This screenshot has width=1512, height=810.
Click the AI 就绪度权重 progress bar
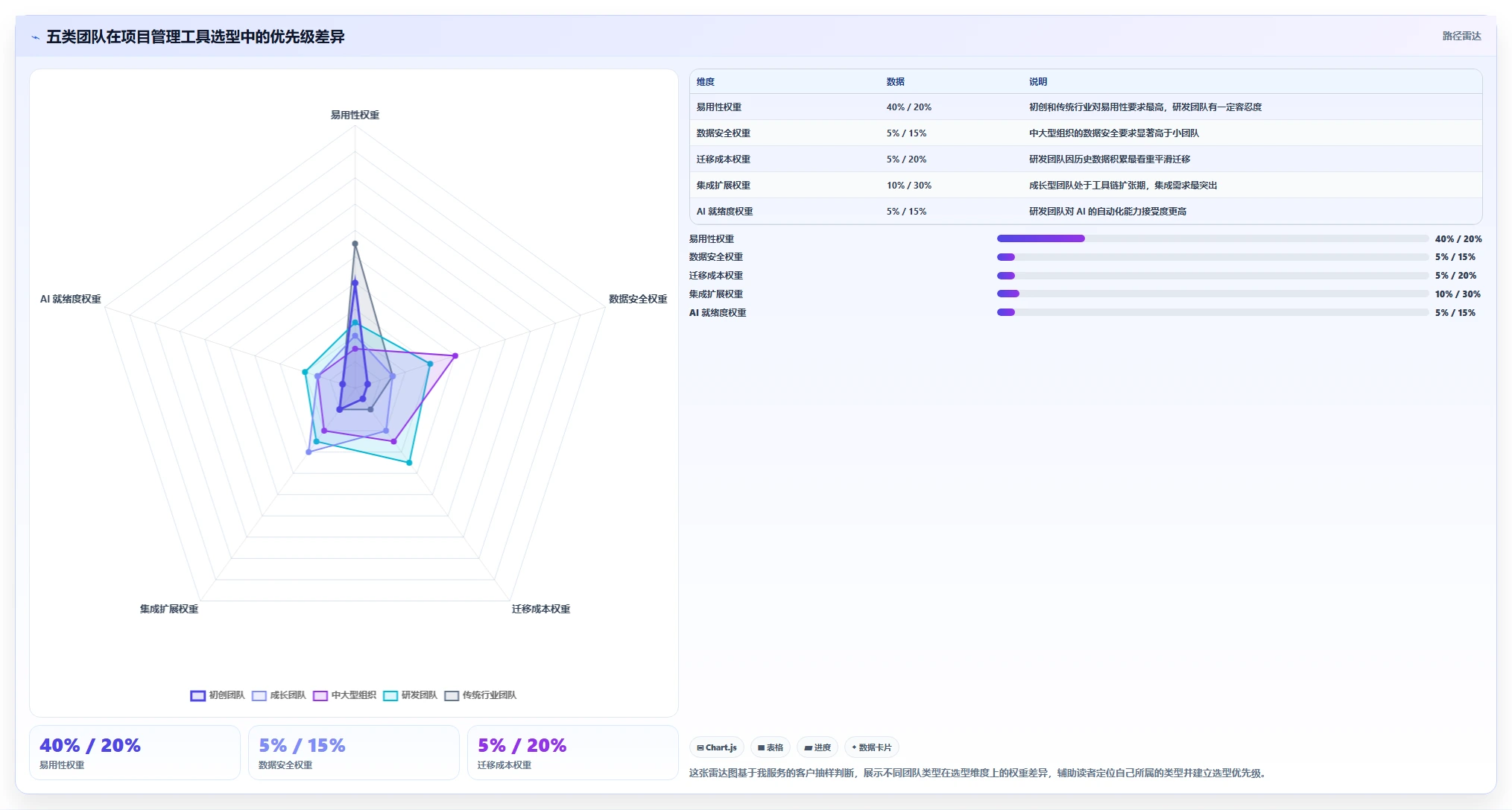point(1212,312)
